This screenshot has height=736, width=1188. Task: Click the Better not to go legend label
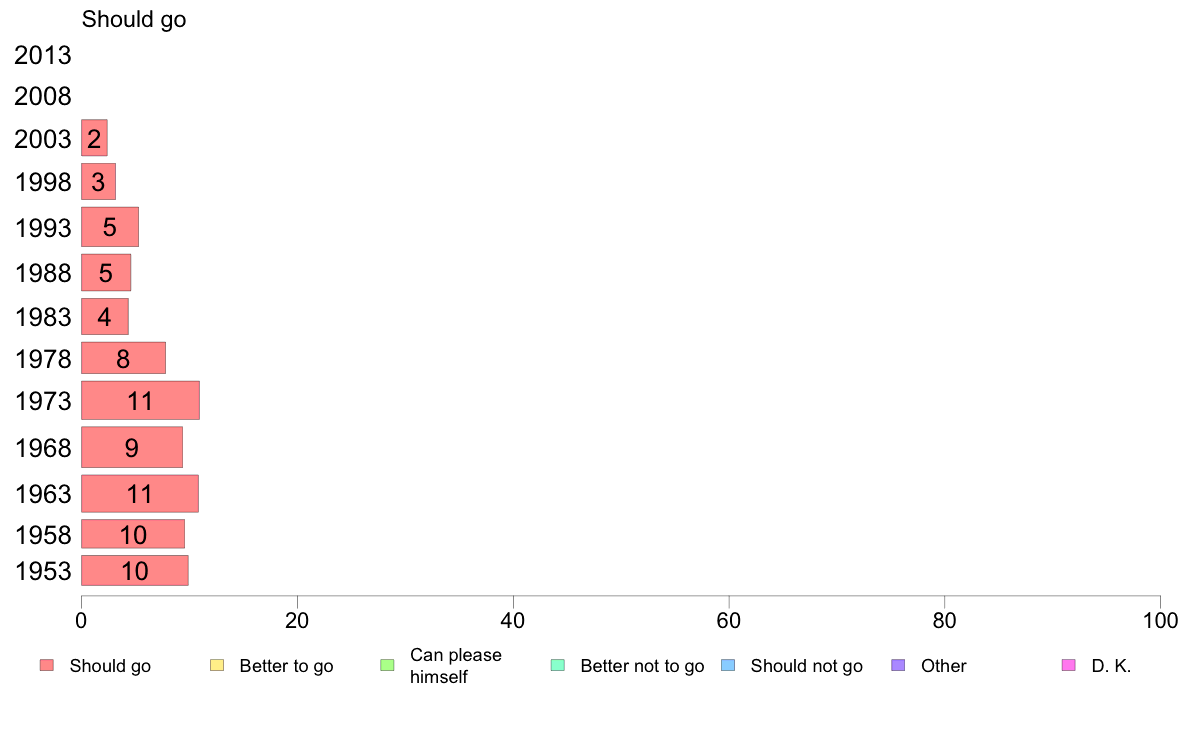tap(642, 666)
